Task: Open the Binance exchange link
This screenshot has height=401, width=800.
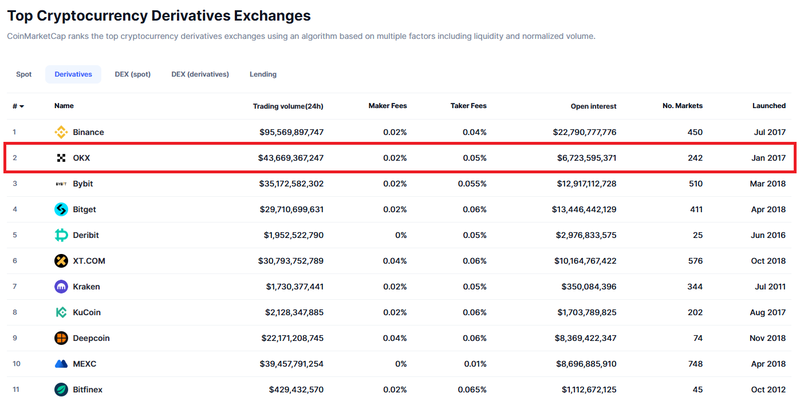Action: pyautogui.click(x=88, y=132)
